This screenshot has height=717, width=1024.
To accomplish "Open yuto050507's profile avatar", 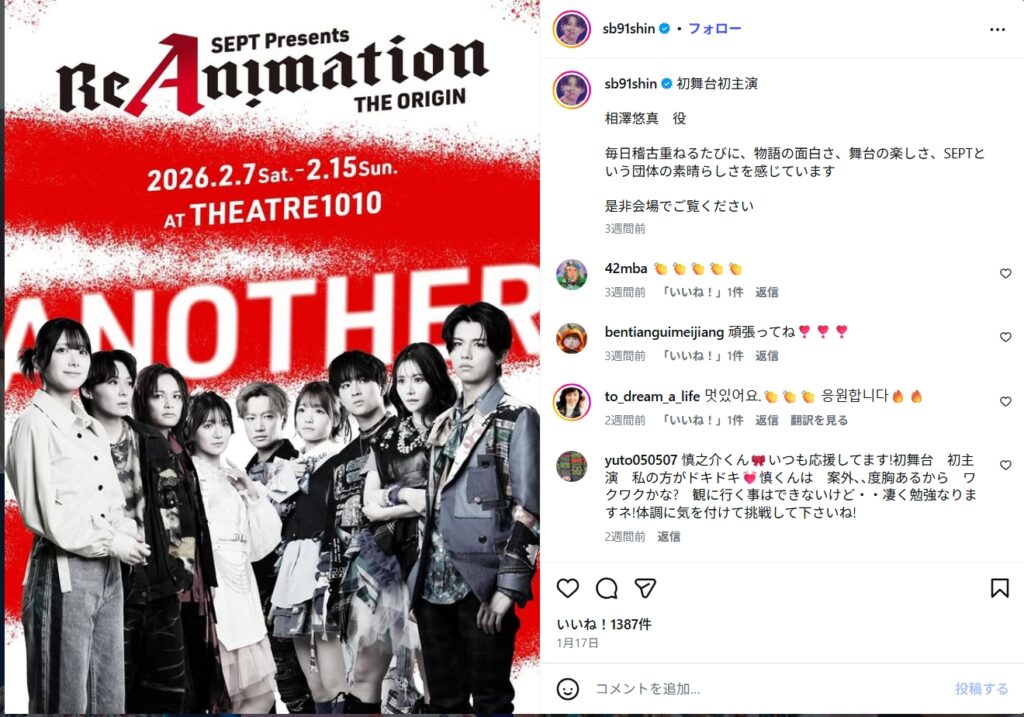I will tap(571, 466).
